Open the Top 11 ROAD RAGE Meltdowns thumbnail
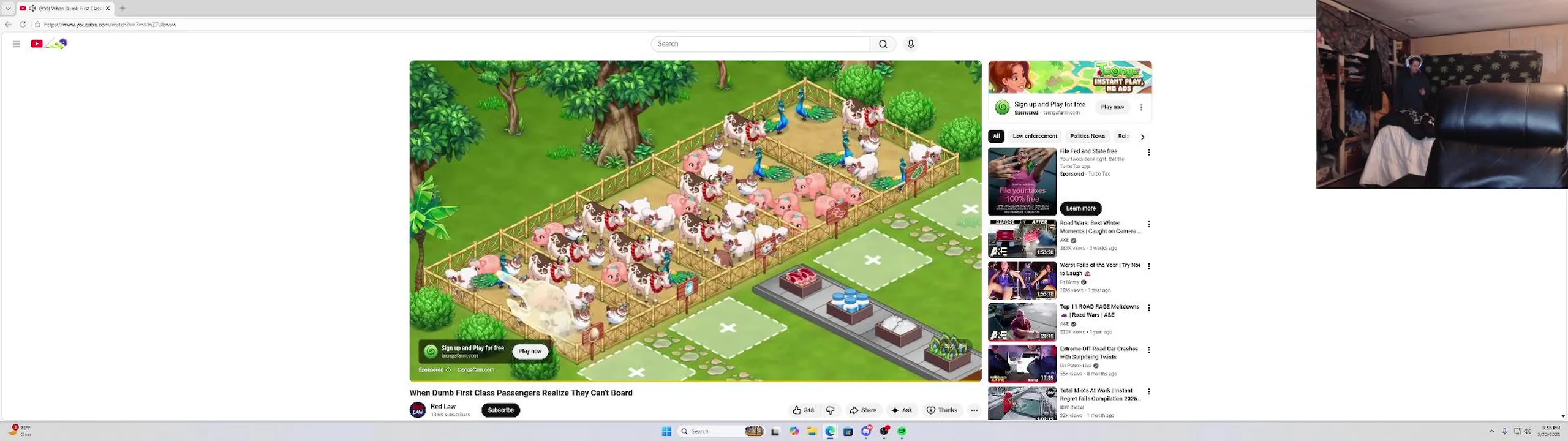Viewport: 1568px width, 441px height. [1022, 322]
